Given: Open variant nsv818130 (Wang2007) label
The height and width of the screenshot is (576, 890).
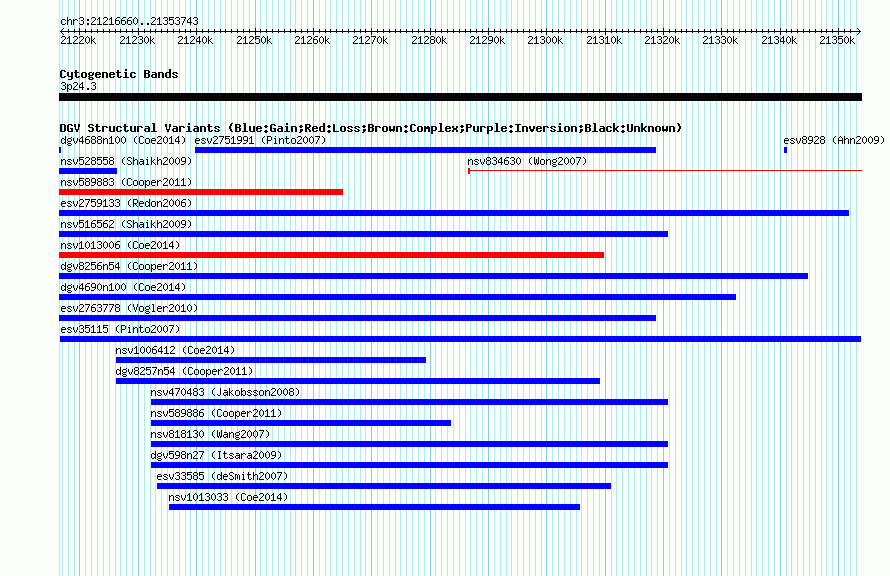Looking at the screenshot, I should [210, 434].
